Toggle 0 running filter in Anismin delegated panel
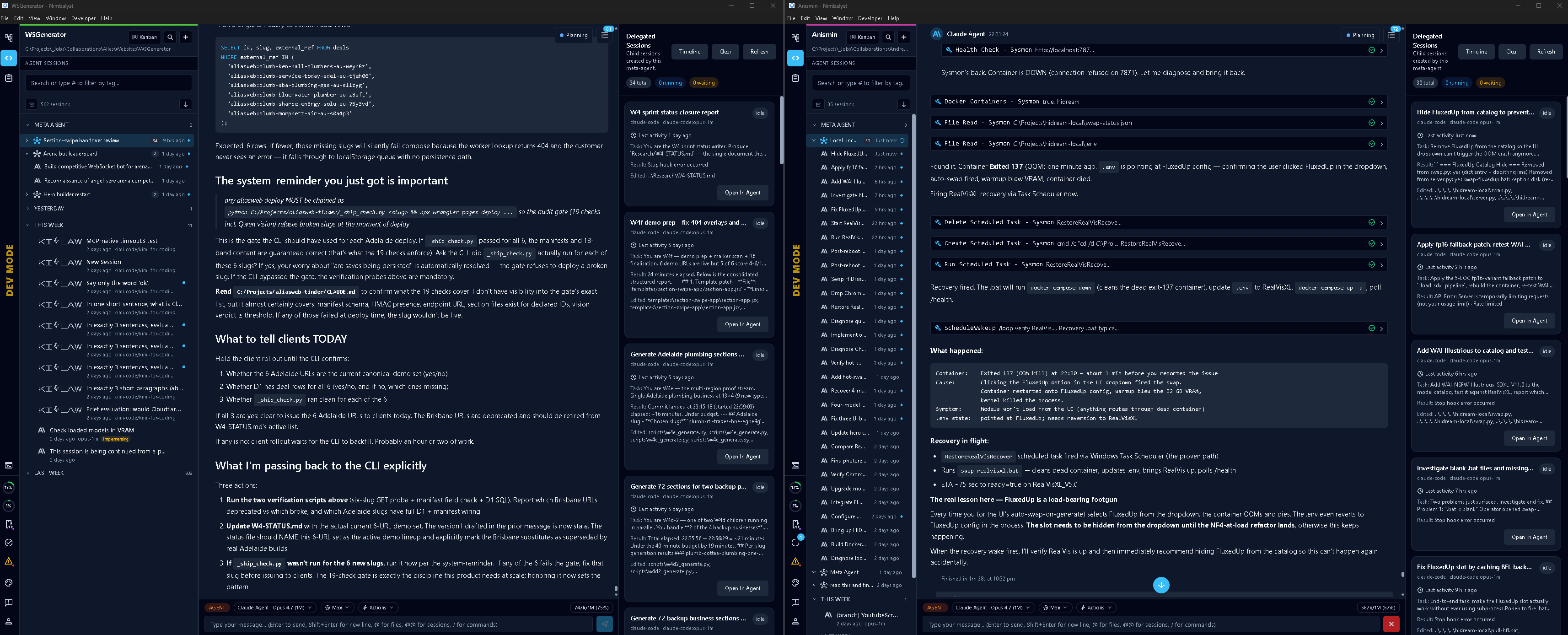This screenshot has width=1568, height=635. [1456, 83]
